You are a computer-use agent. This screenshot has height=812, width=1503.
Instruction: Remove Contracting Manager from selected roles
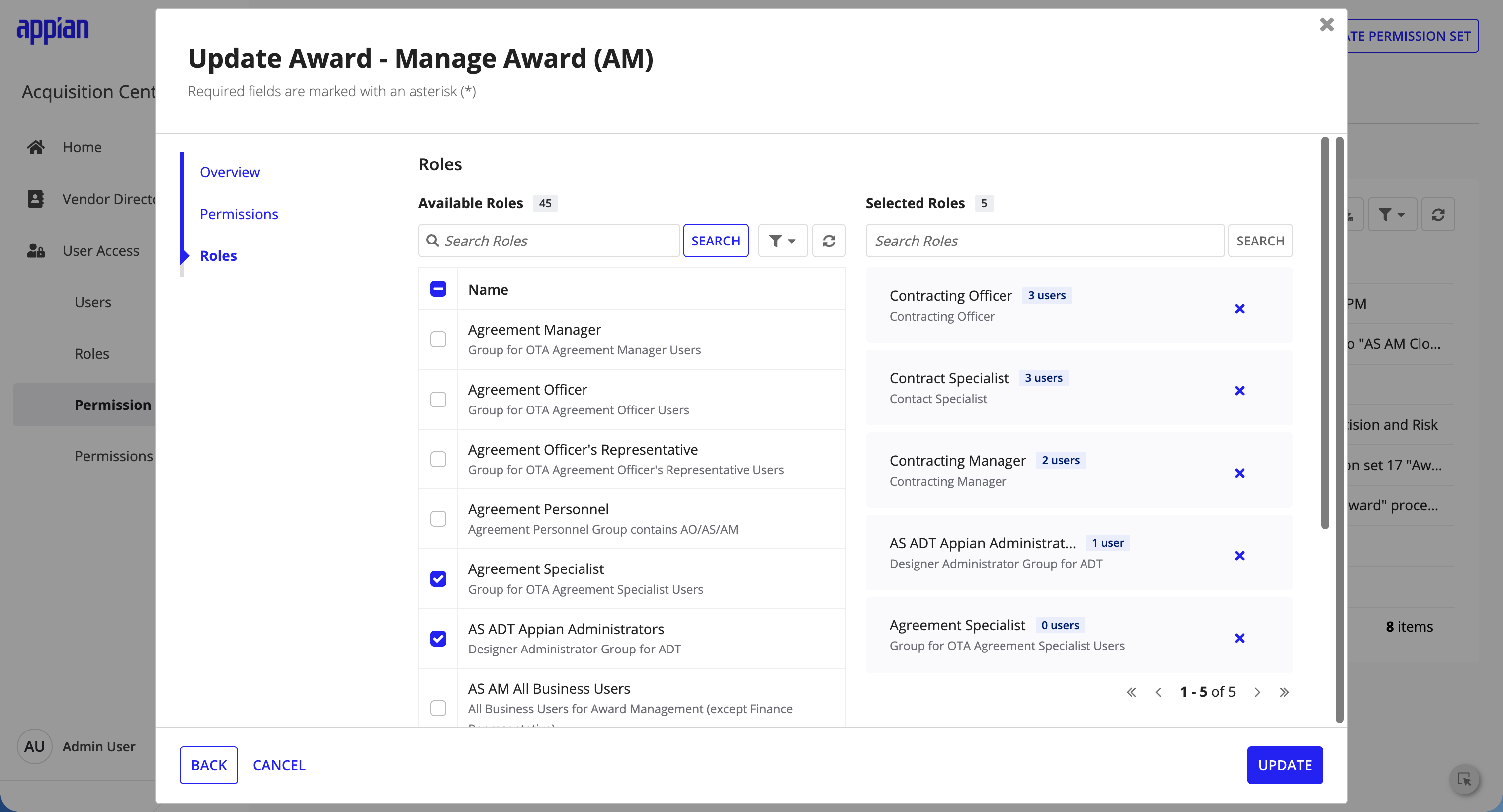coord(1239,473)
